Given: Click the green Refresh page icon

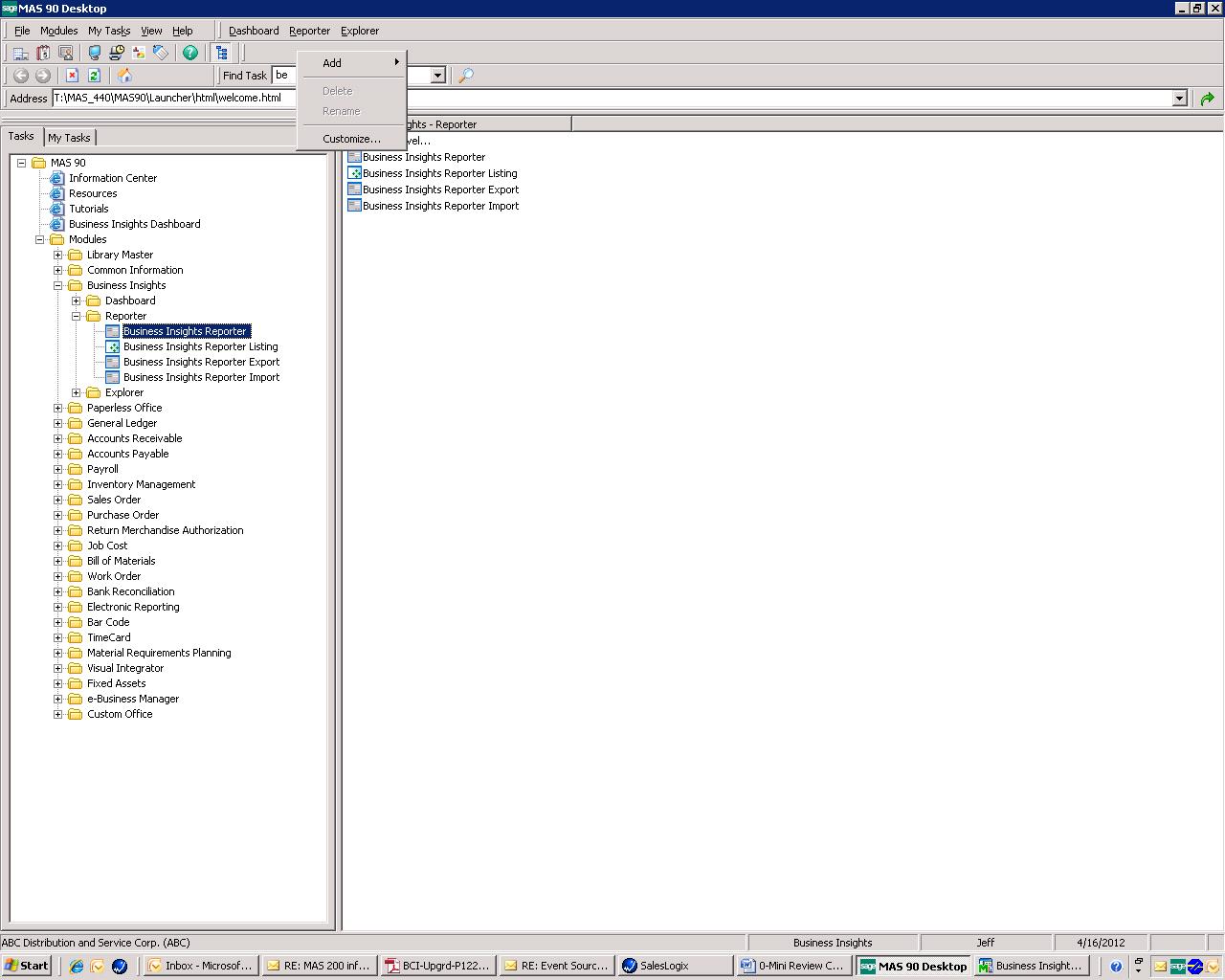Looking at the screenshot, I should (94, 76).
